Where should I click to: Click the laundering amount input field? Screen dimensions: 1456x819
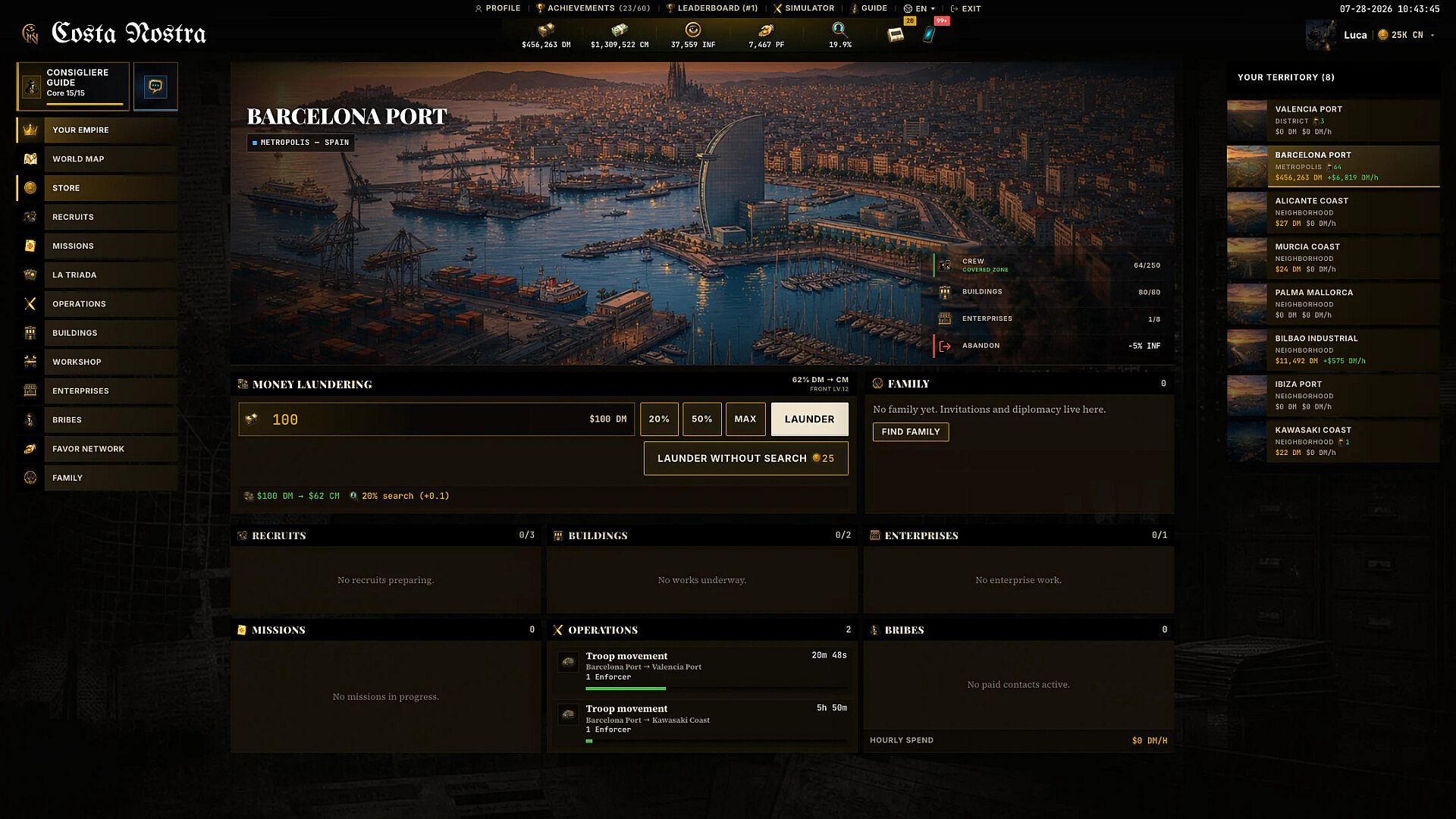(x=436, y=419)
